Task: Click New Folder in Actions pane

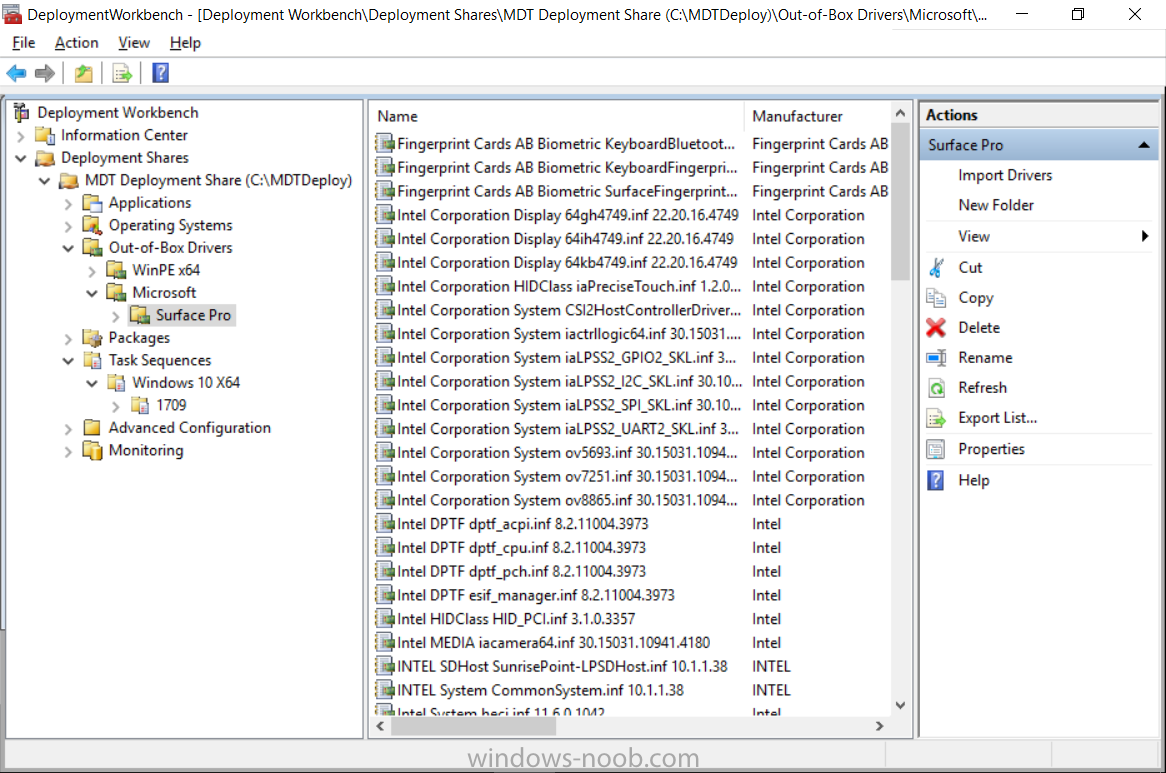Action: tap(996, 205)
